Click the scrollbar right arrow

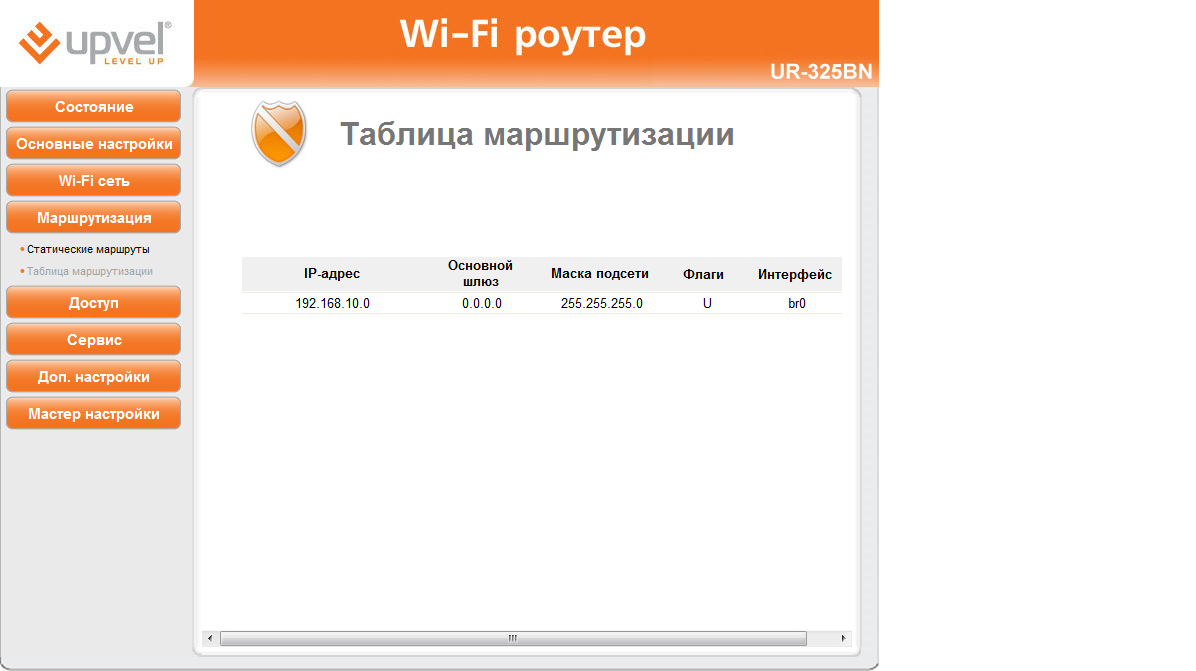(x=843, y=638)
